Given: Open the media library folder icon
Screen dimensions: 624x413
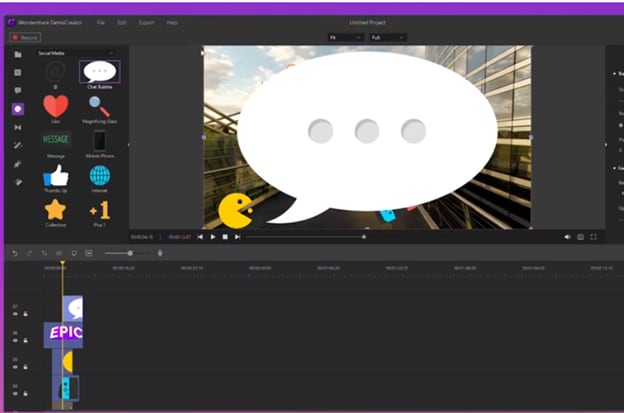Looking at the screenshot, I should pos(18,55).
